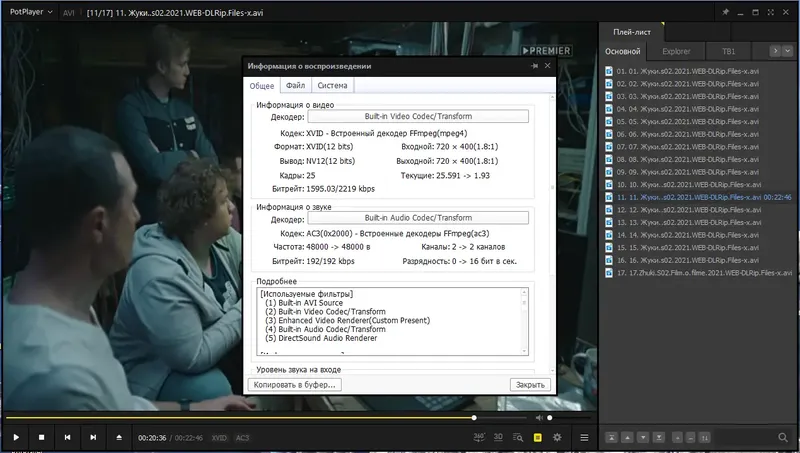Pin the playback information dialog
Screen dimensions: 800x453
534,66
